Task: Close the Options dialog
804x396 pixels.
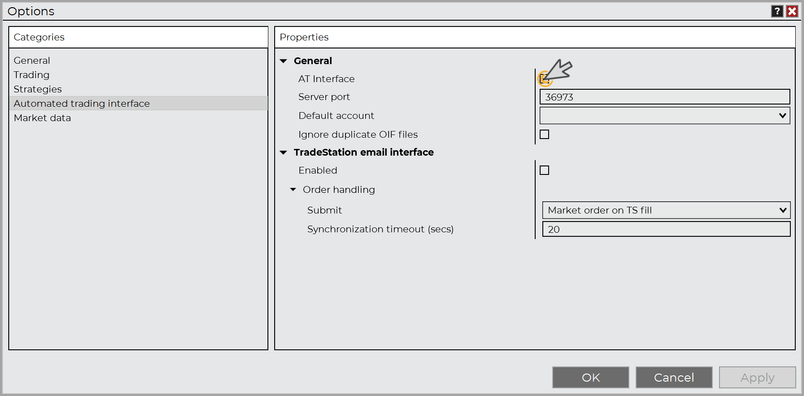Action: [792, 11]
